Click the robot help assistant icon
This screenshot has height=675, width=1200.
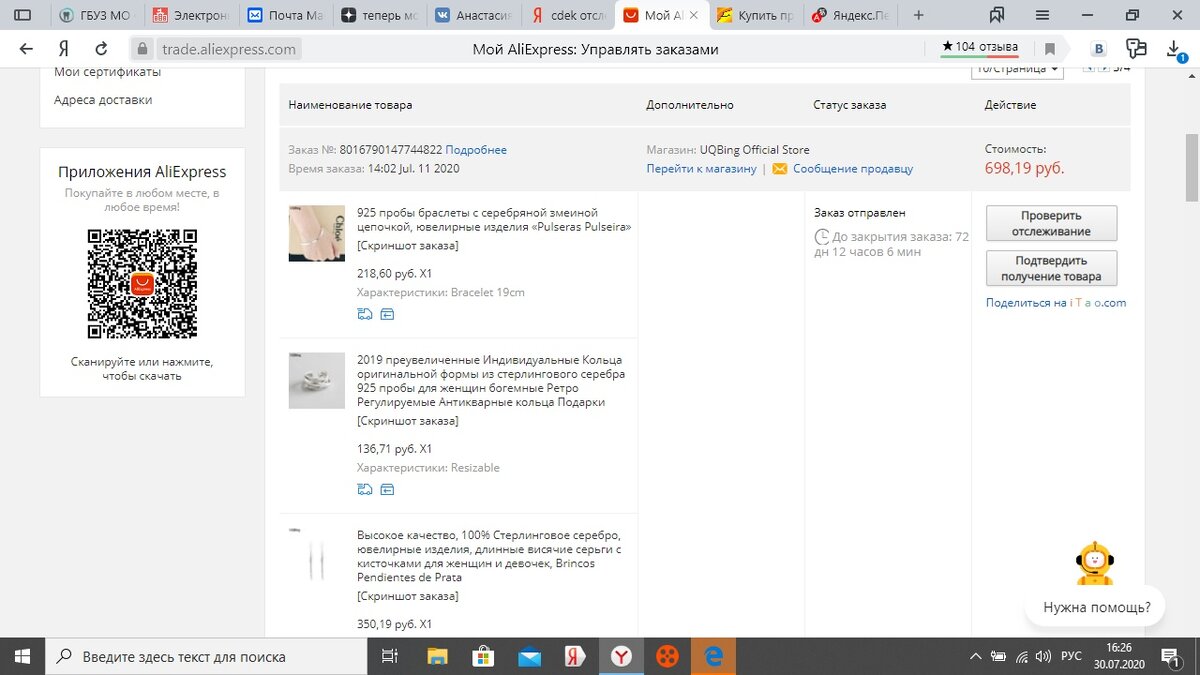[1095, 563]
